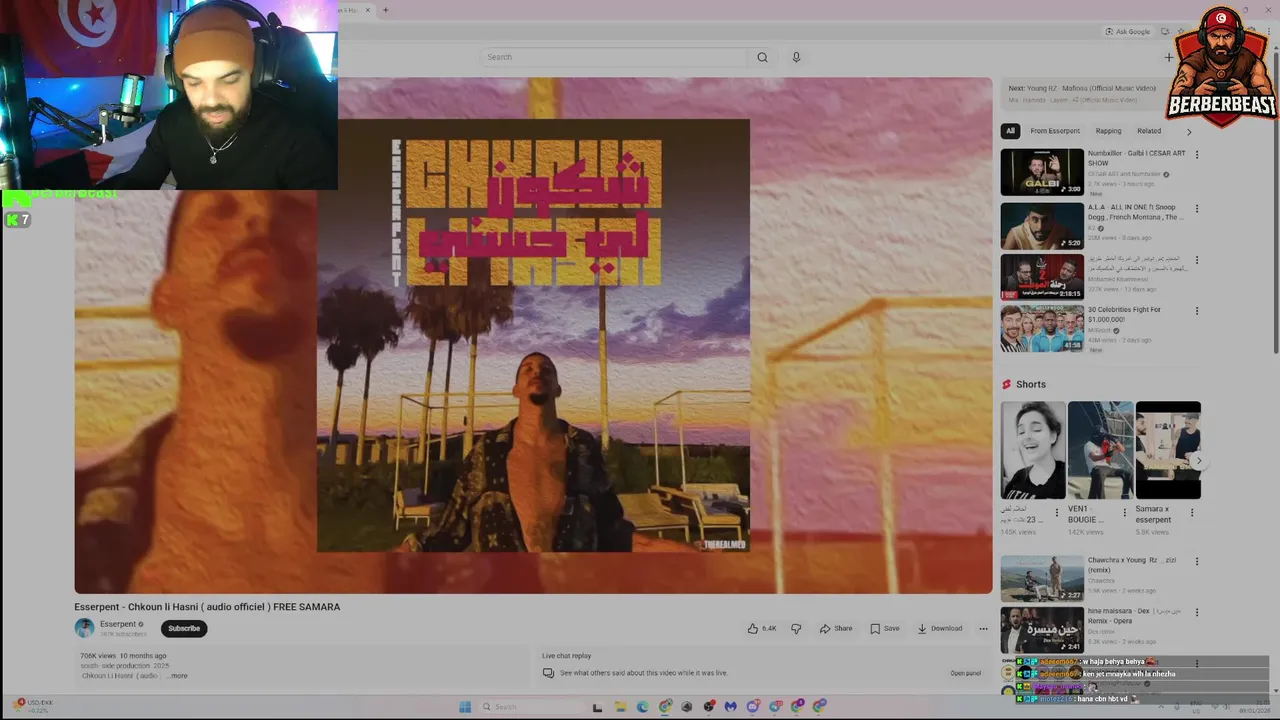This screenshot has width=1280, height=720.
Task: Click Open panel for live chat replay
Action: point(965,673)
